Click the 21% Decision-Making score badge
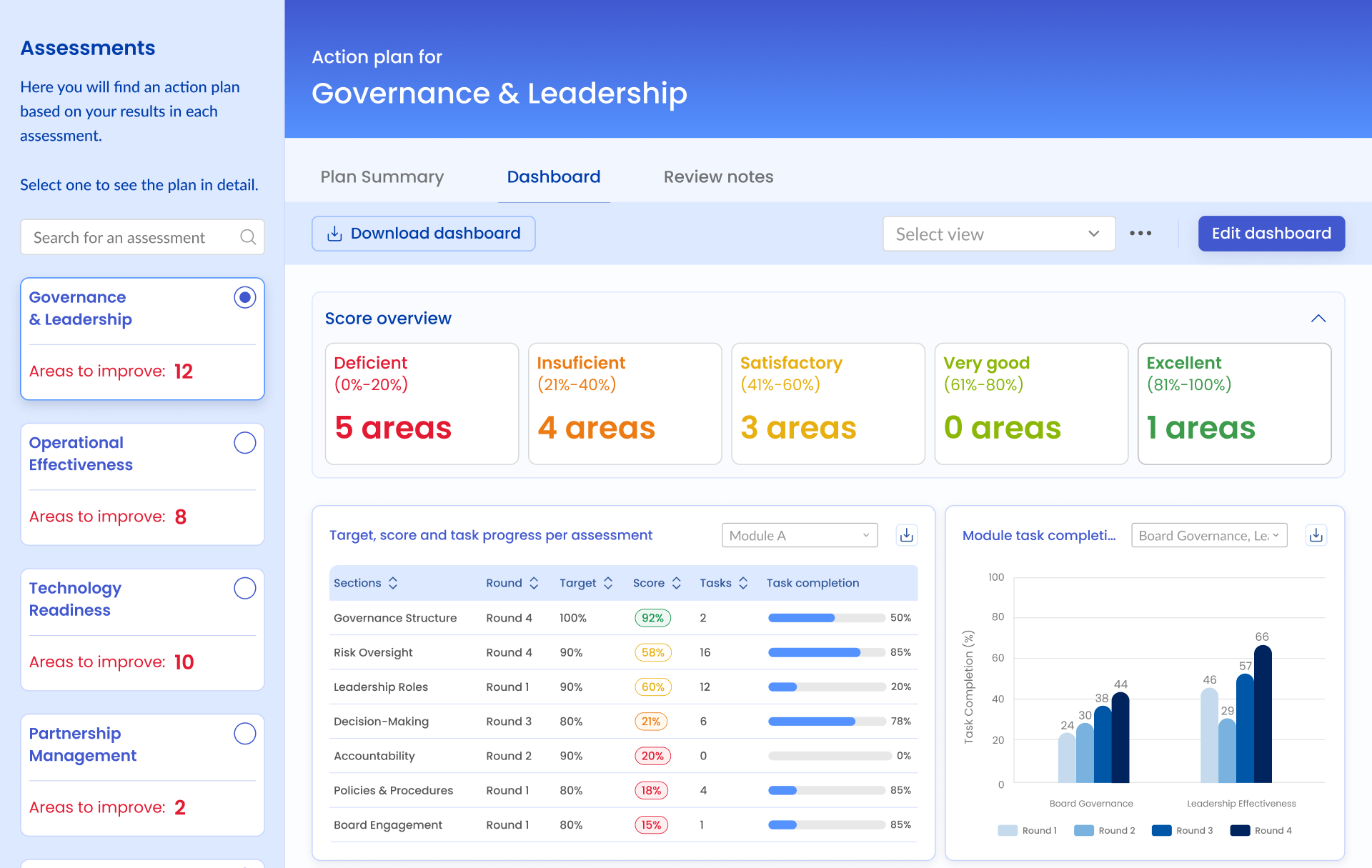The height and width of the screenshot is (868, 1372). (x=651, y=722)
